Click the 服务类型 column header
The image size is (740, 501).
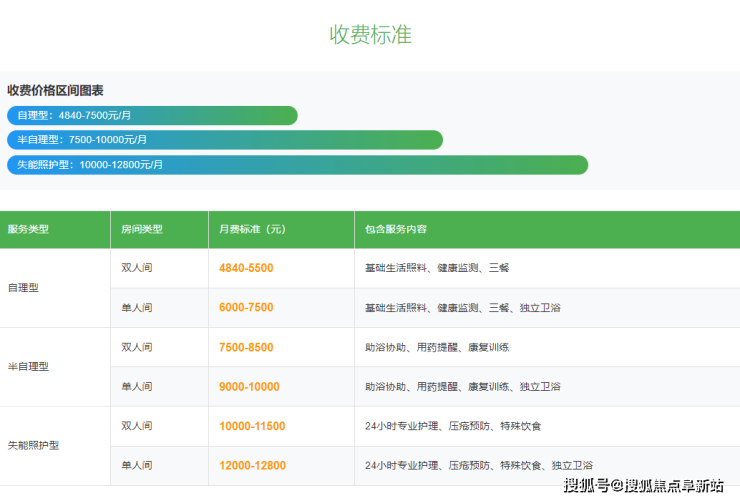click(28, 229)
